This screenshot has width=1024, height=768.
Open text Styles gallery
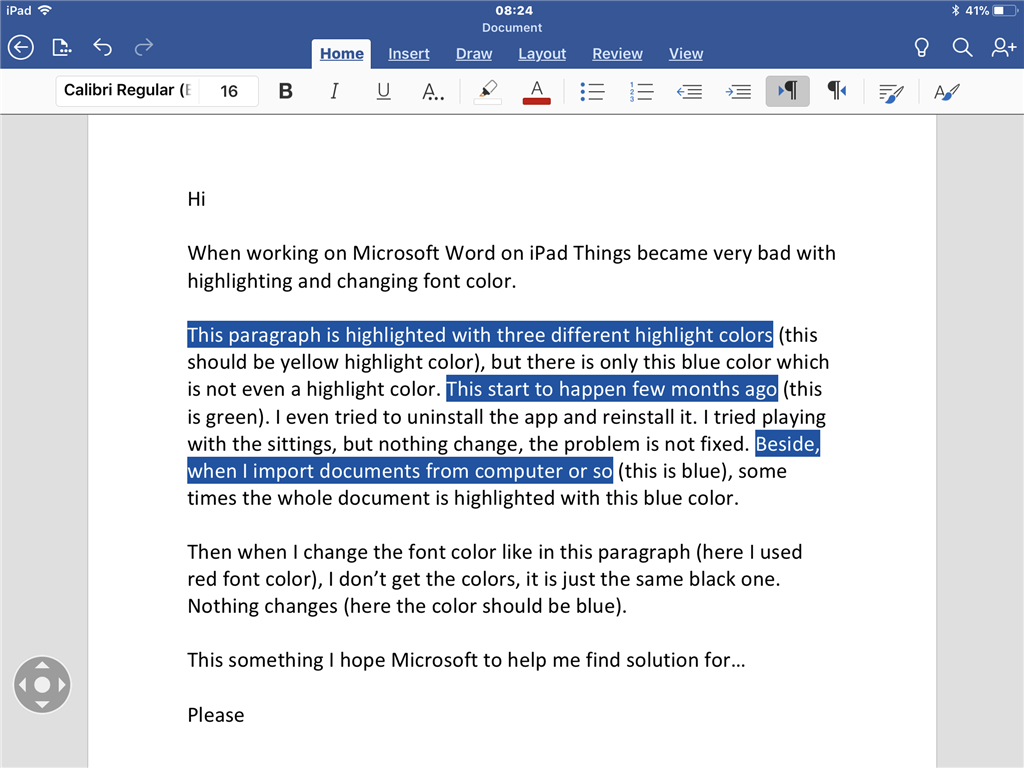[947, 92]
